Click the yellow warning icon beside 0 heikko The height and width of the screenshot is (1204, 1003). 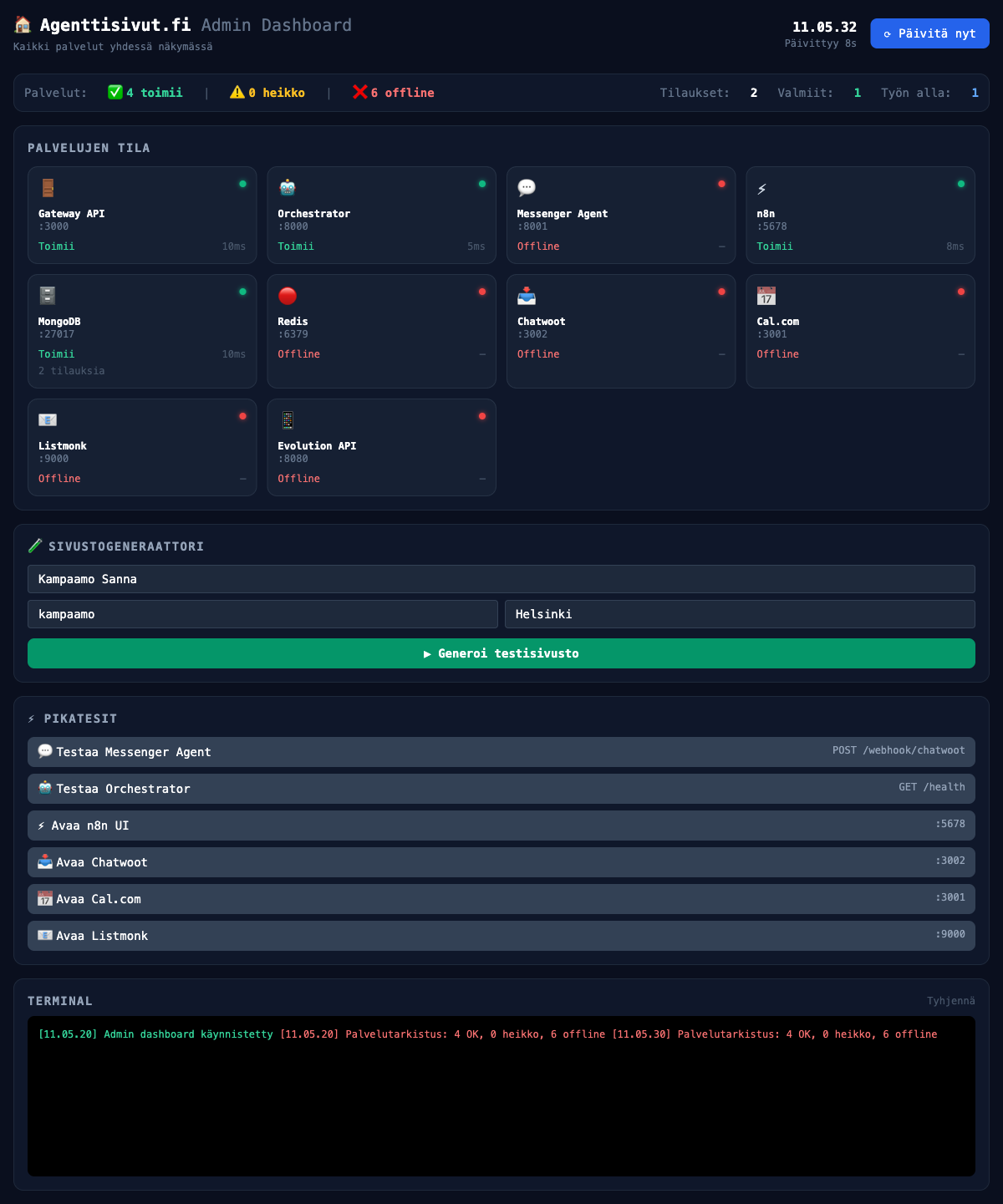237,92
